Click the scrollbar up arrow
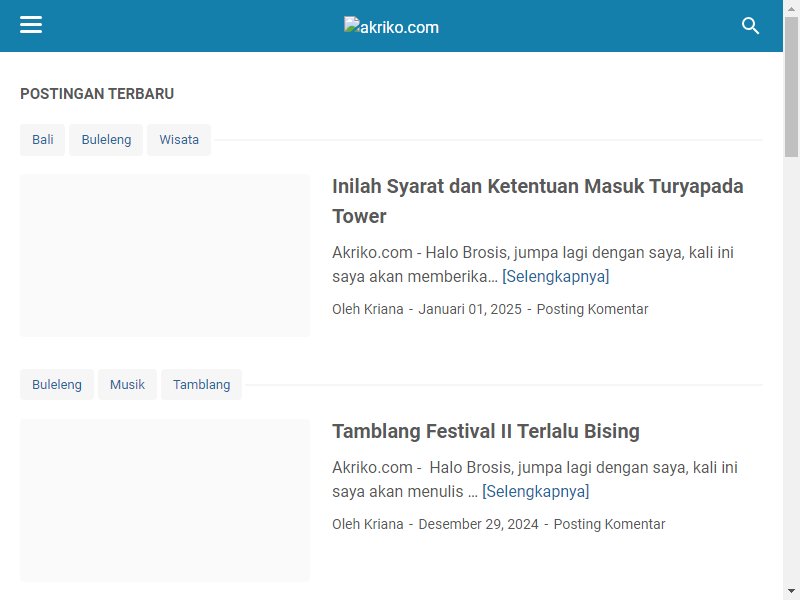Viewport: 800px width, 600px height. point(791,8)
